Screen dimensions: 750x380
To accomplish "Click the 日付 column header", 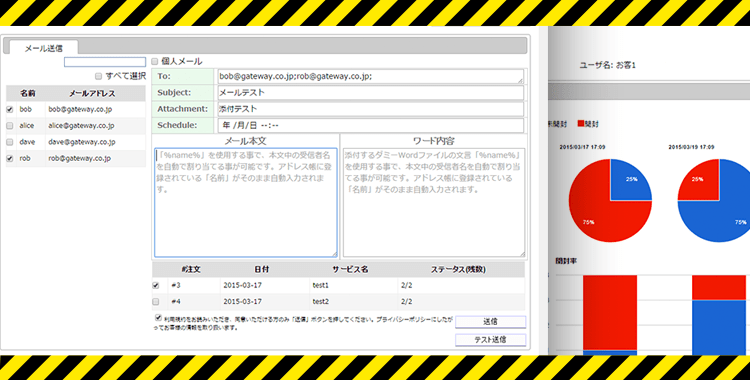I will [x=262, y=269].
